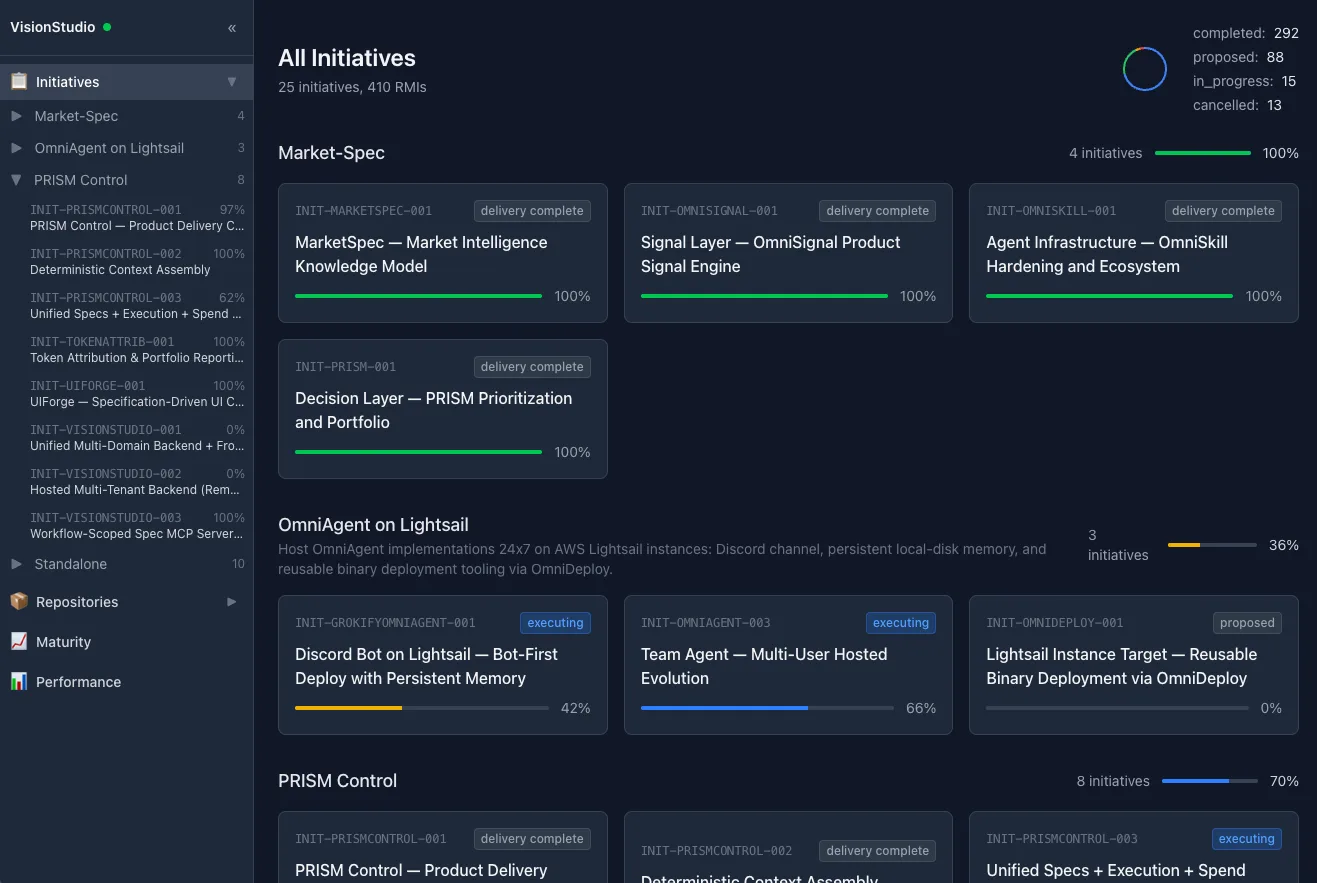Click the '25 initiatives, 410 RMIs' subtitle
Viewport: 1317px width, 883px height.
click(352, 87)
